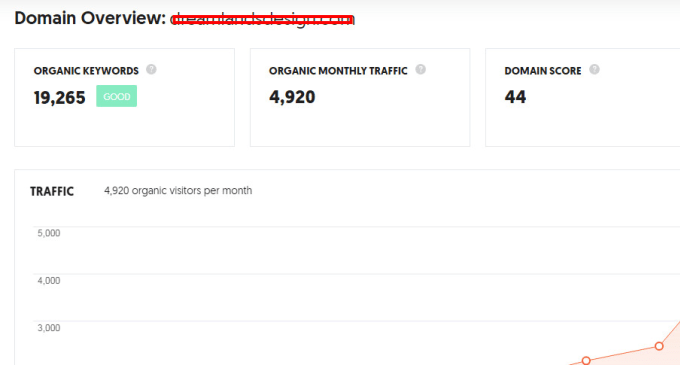Open the Organic Keywords help icon
The width and height of the screenshot is (680, 365).
(151, 69)
